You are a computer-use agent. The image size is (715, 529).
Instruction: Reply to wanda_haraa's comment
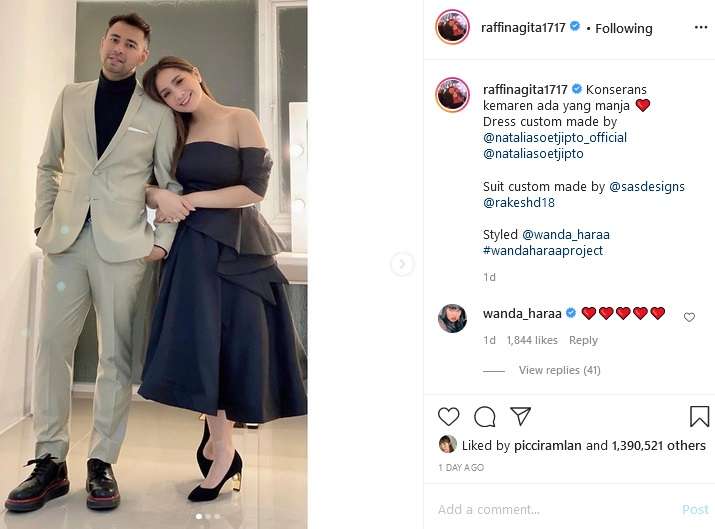[x=583, y=340]
